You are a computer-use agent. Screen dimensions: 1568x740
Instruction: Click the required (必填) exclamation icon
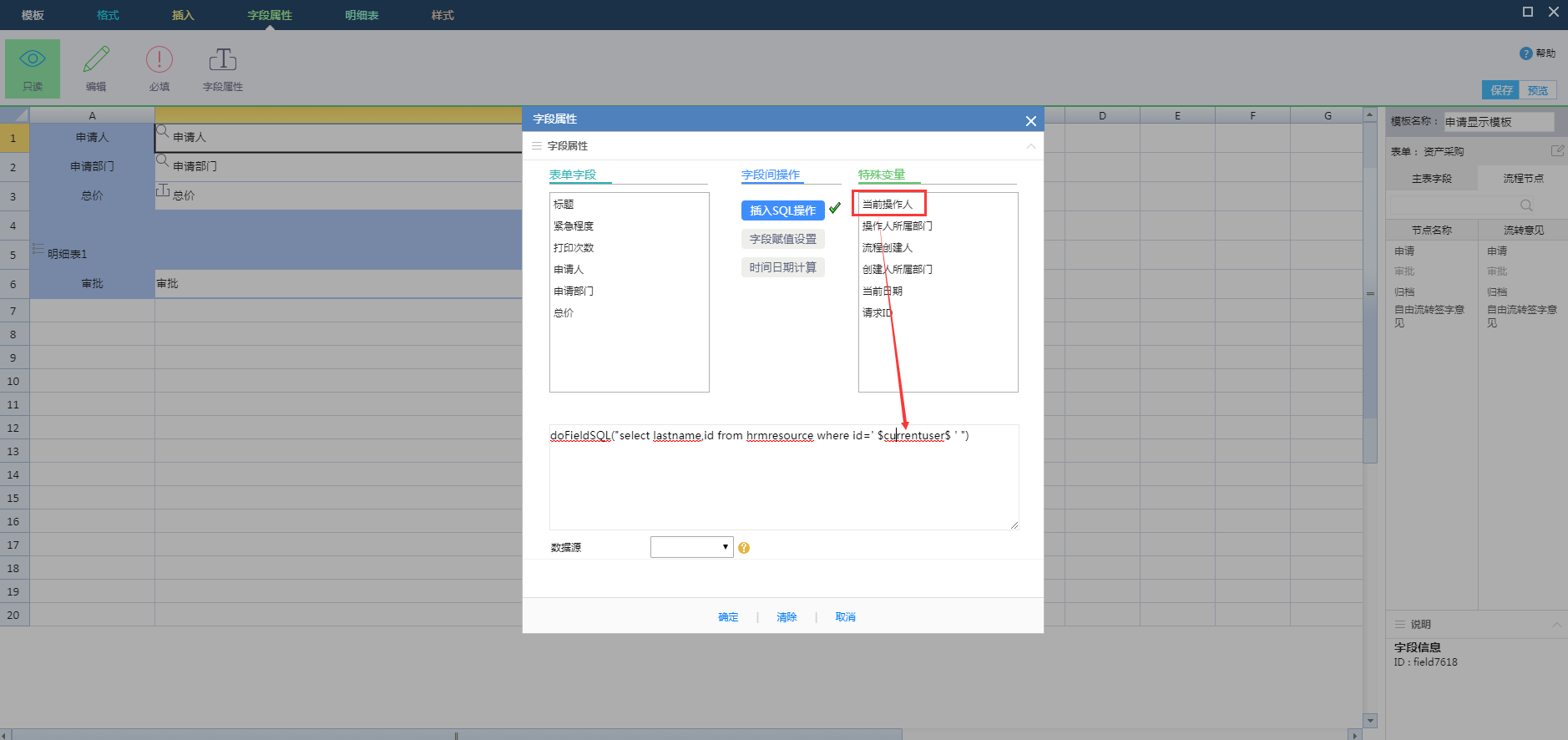(159, 60)
